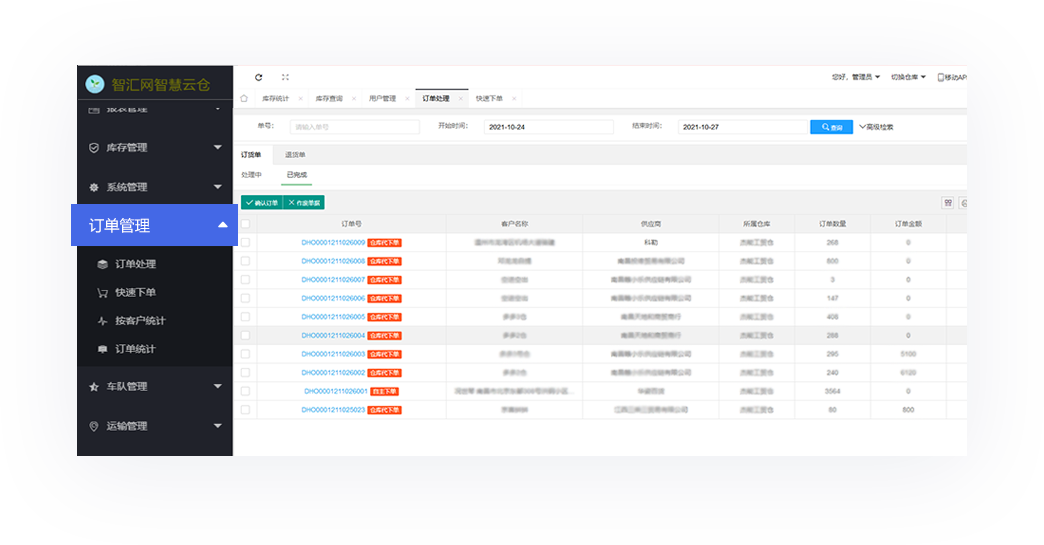1044x545 pixels.
Task: Check the row for order DHO0001211026005
Action: tap(246, 317)
